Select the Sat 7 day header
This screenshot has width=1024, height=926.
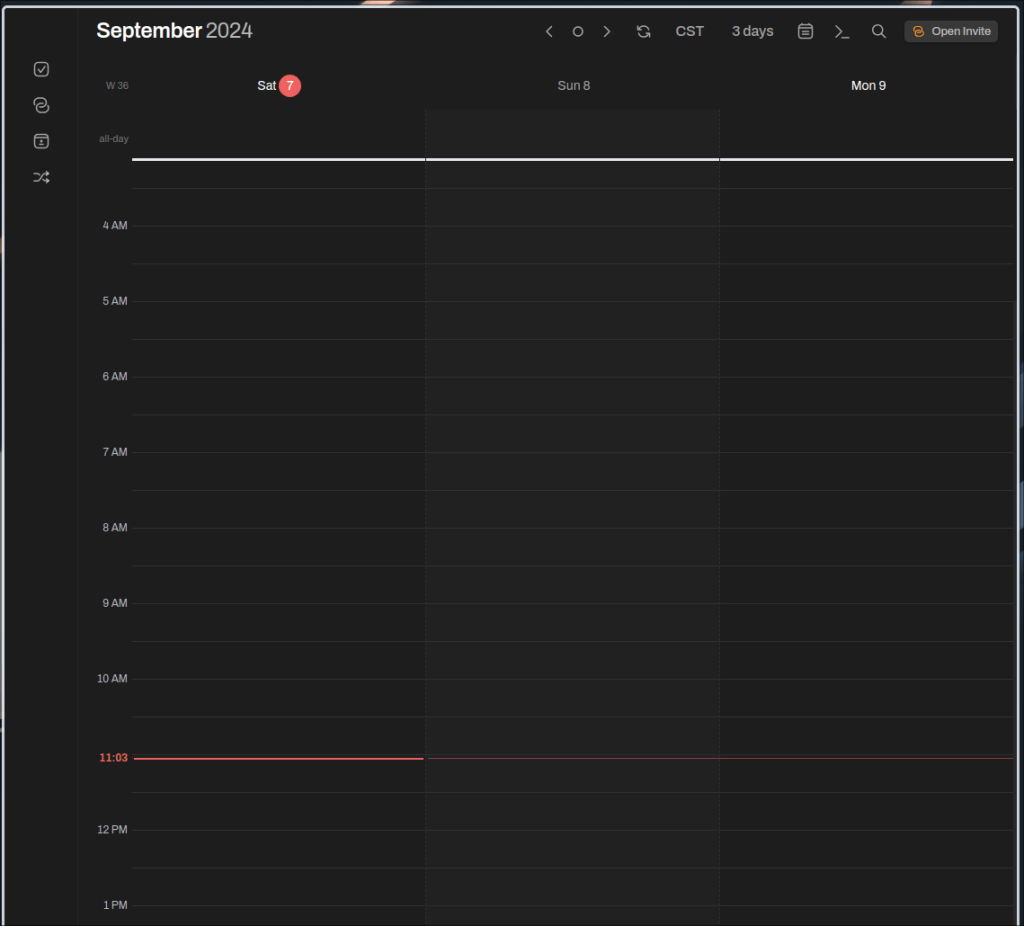(278, 86)
